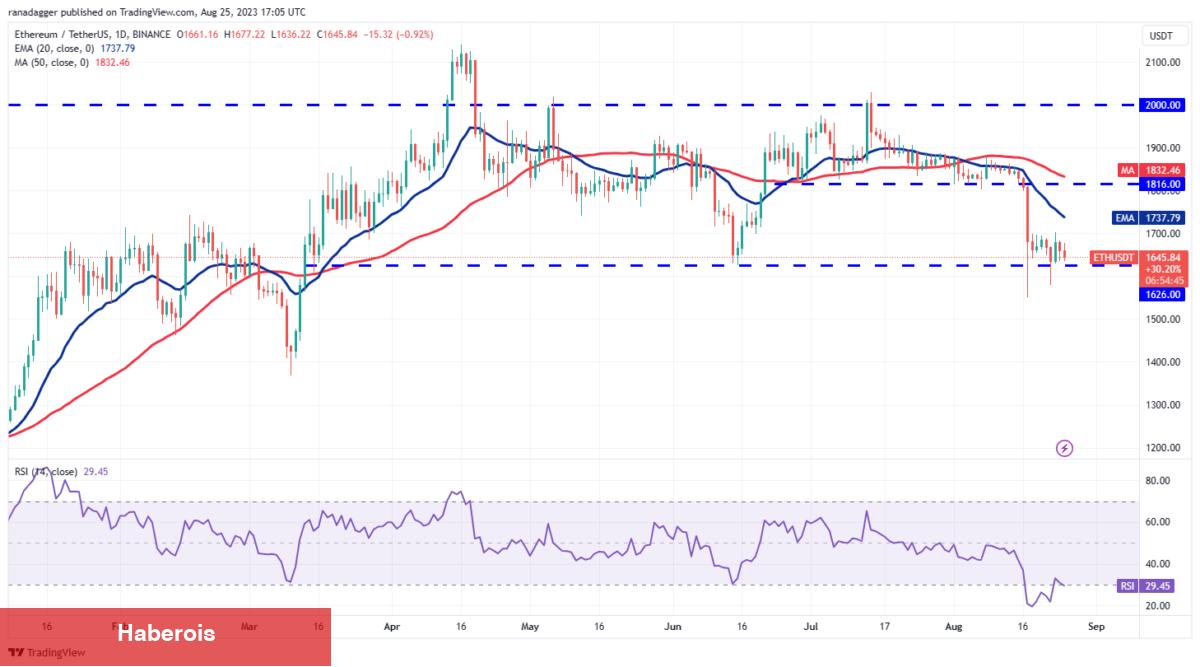Click the 60.00 RSI axis label
The height and width of the screenshot is (667, 1200).
coord(1160,522)
